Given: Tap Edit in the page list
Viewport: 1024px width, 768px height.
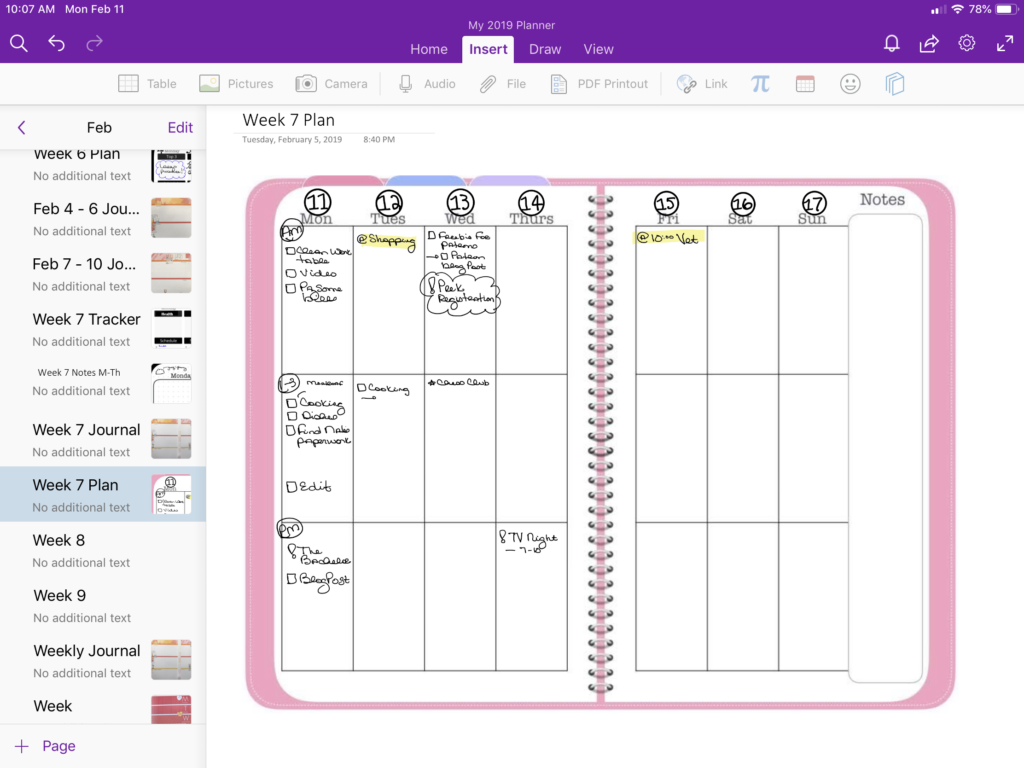Looking at the screenshot, I should click(x=180, y=128).
